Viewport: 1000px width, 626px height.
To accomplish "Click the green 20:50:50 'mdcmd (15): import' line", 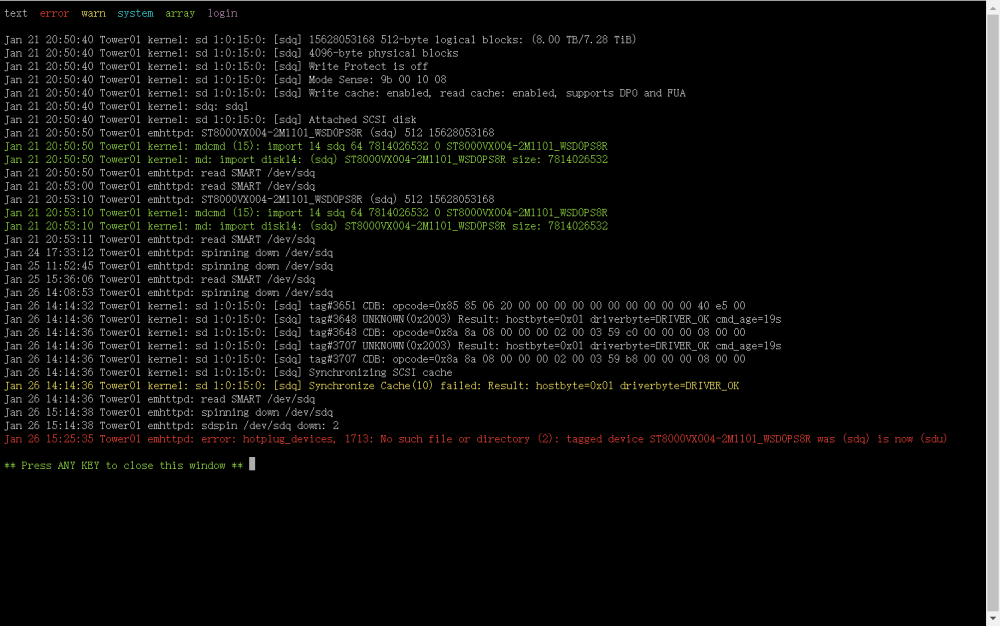I will 306,146.
